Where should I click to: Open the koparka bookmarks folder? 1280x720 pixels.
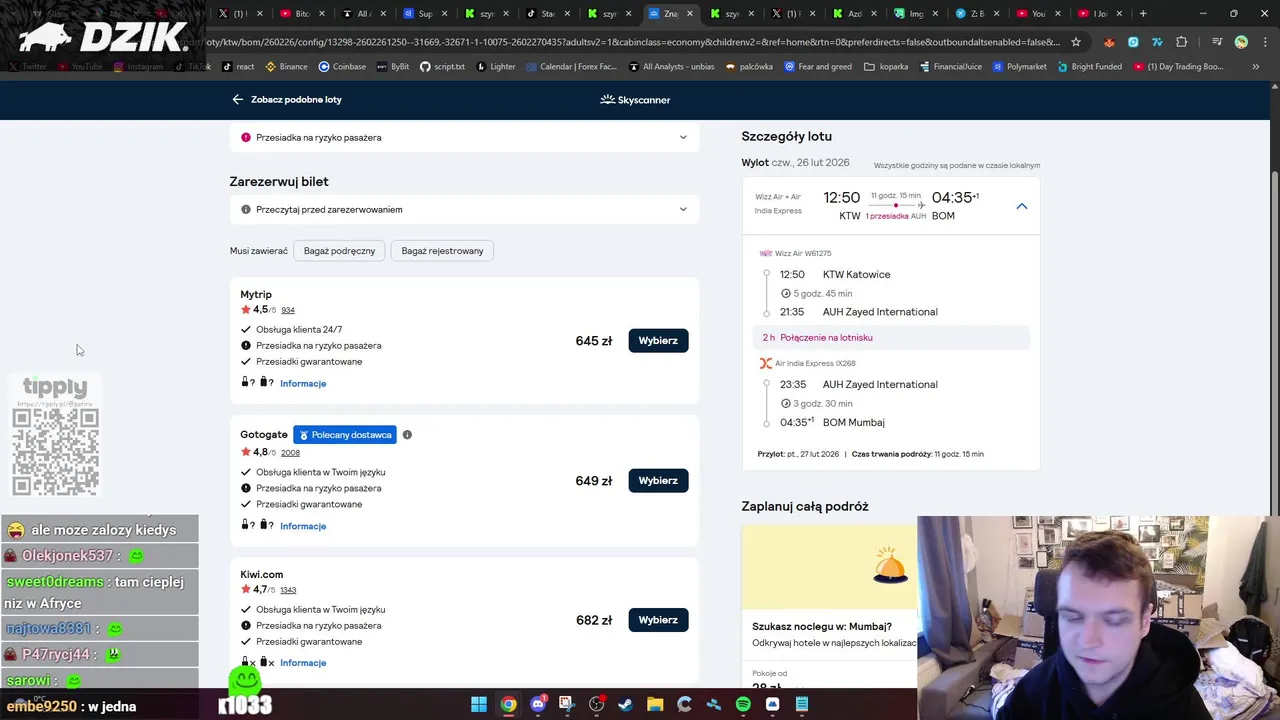click(886, 67)
